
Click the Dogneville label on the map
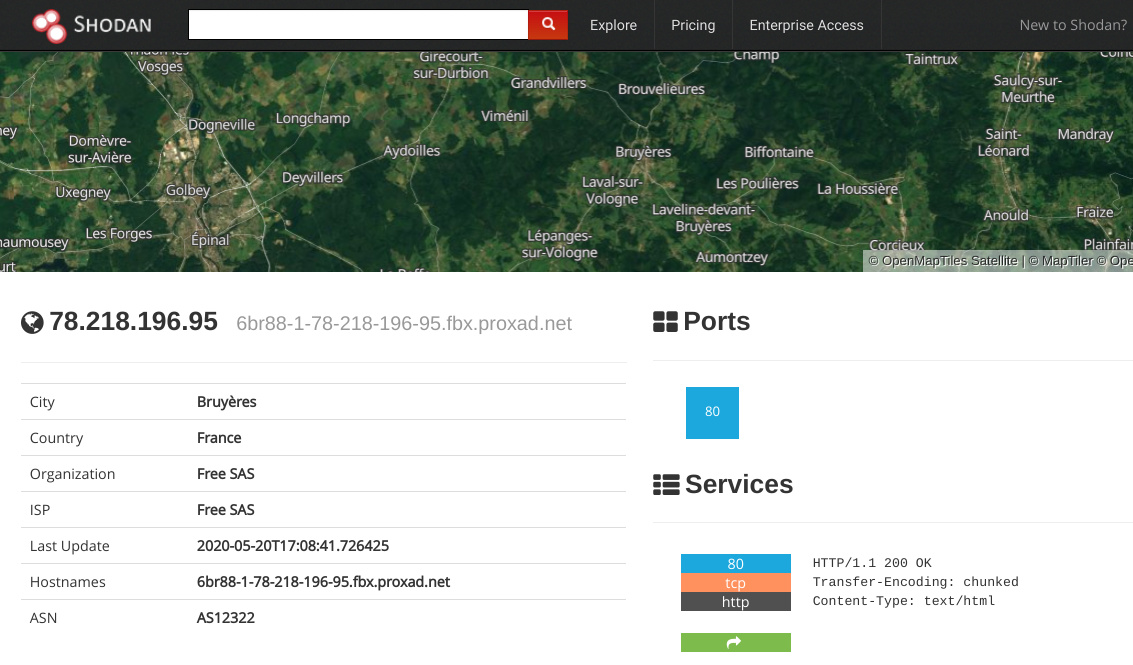click(221, 125)
